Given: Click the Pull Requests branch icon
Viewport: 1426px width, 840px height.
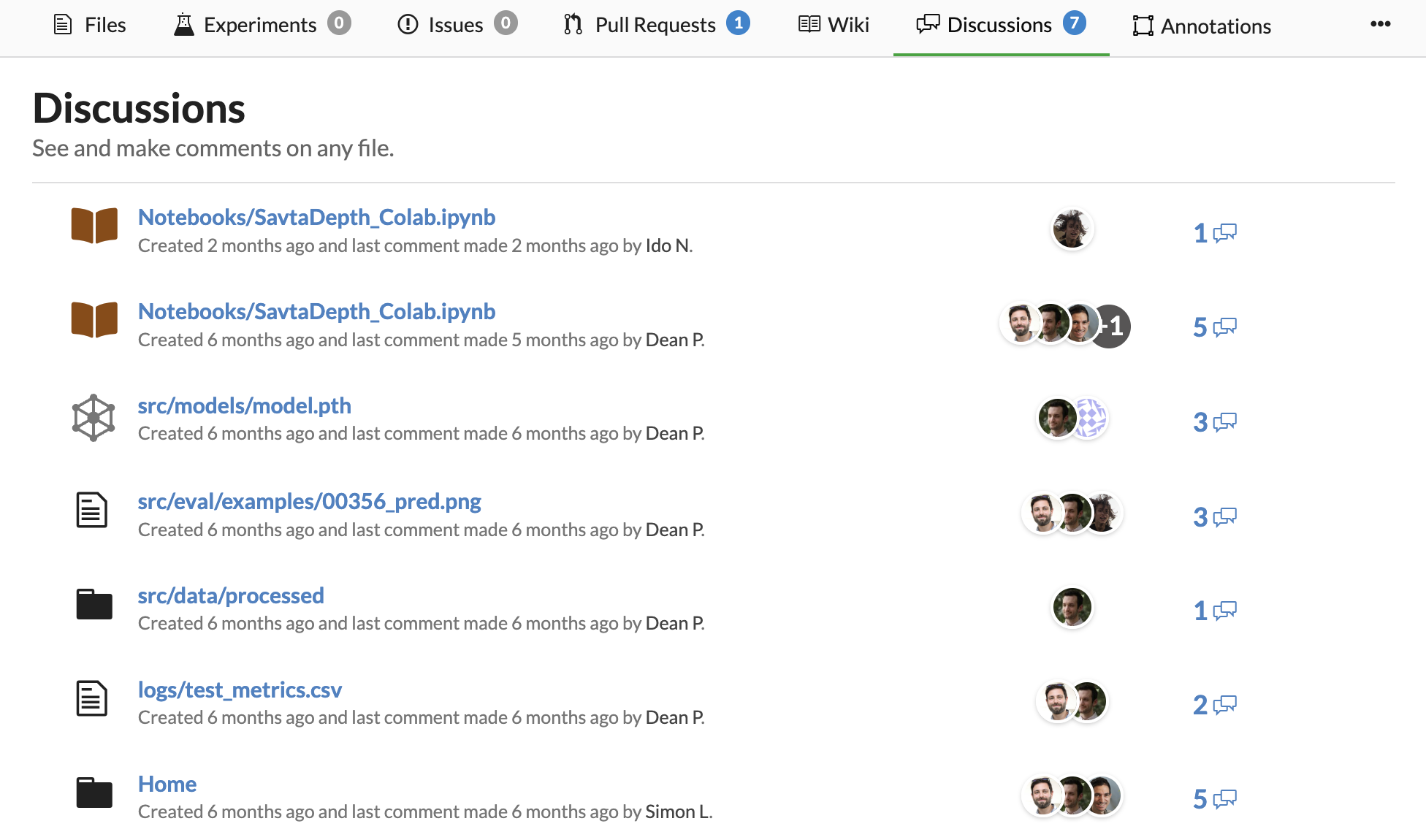Looking at the screenshot, I should (x=573, y=23).
